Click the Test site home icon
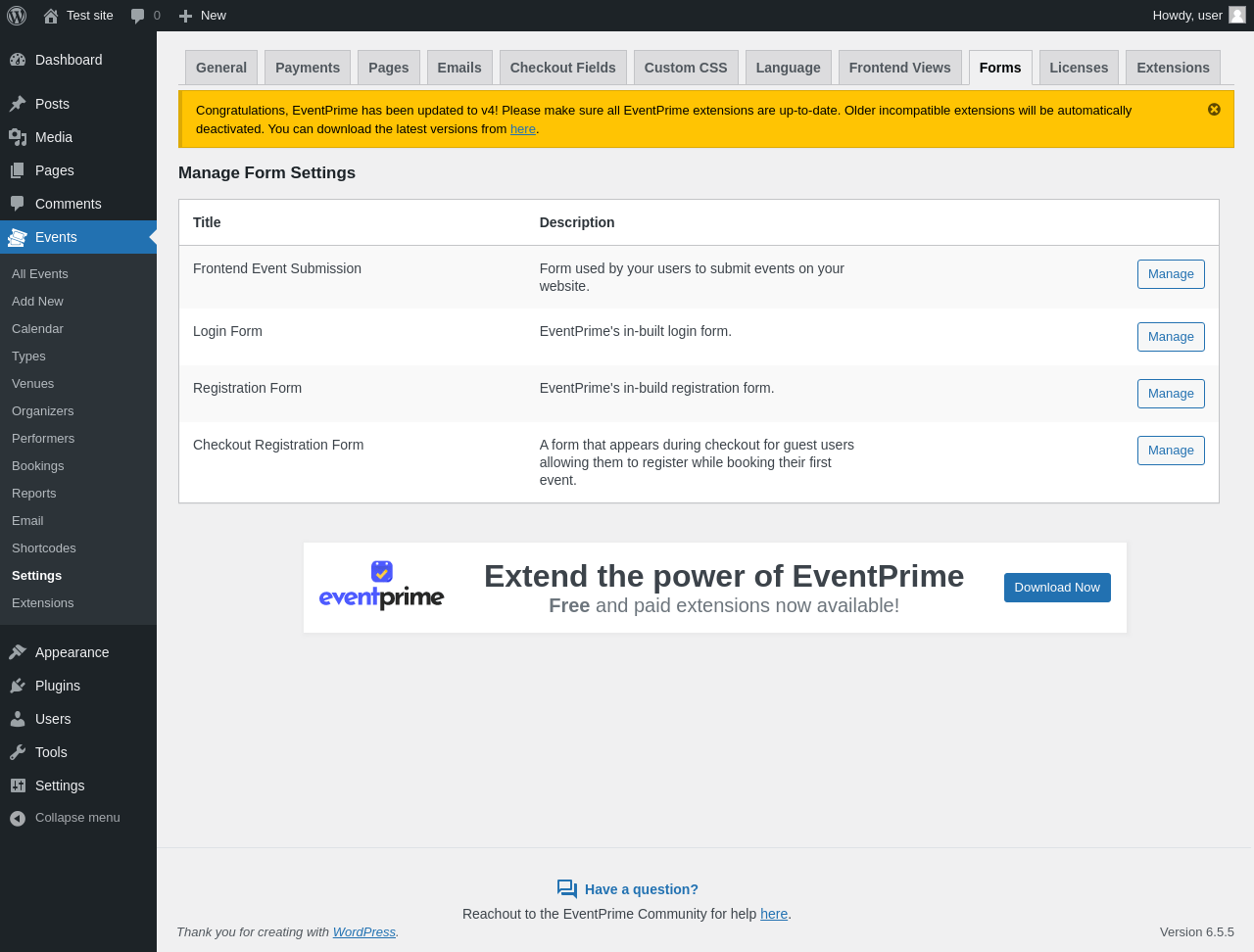This screenshot has width=1254, height=952. click(51, 16)
